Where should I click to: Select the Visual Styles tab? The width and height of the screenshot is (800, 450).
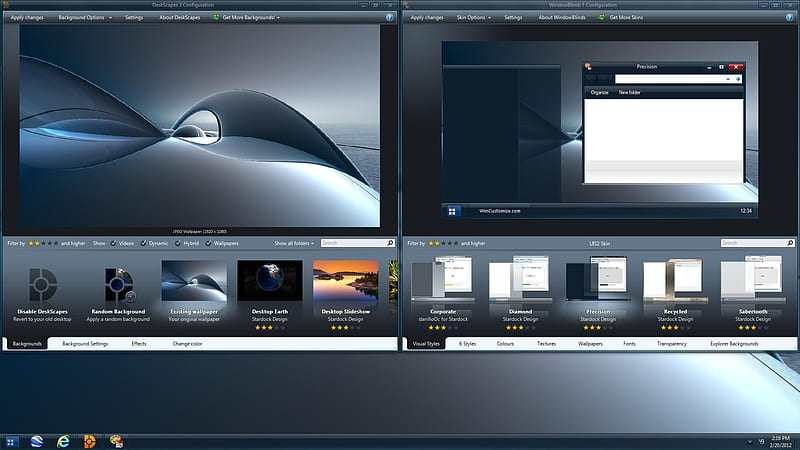(x=426, y=344)
